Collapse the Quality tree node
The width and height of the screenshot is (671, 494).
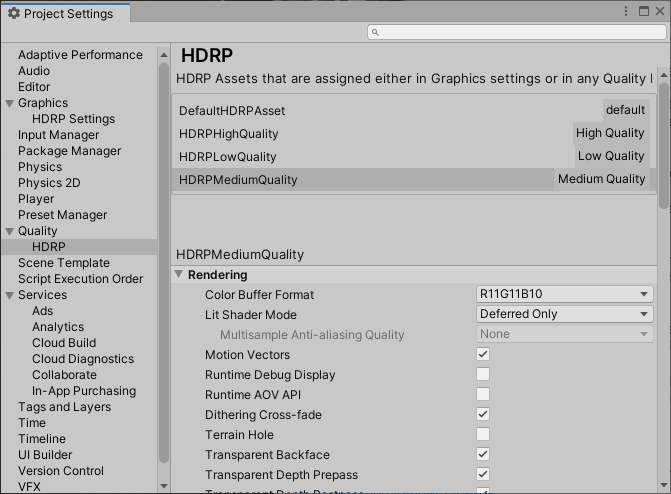coord(9,231)
